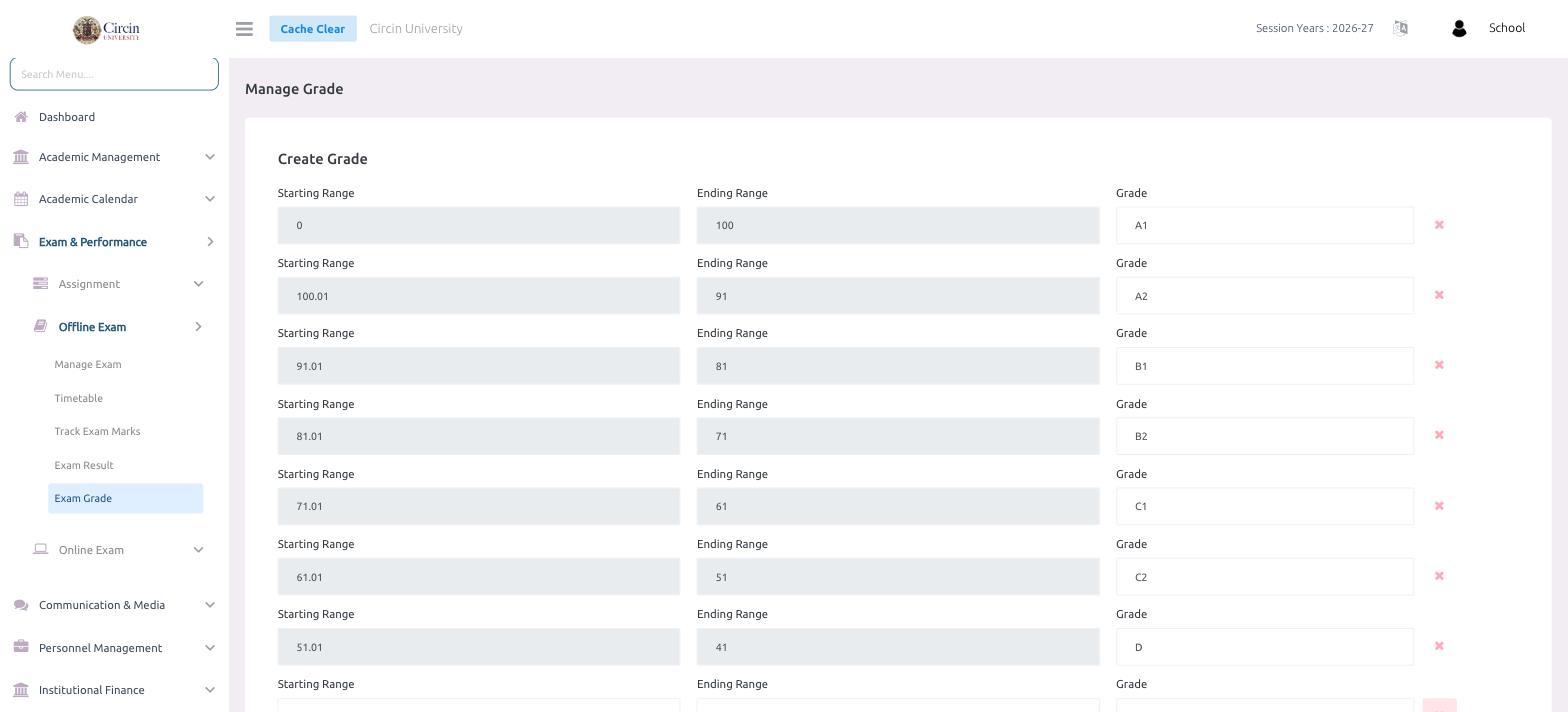Click Starting Range field showing 71.01

click(479, 506)
